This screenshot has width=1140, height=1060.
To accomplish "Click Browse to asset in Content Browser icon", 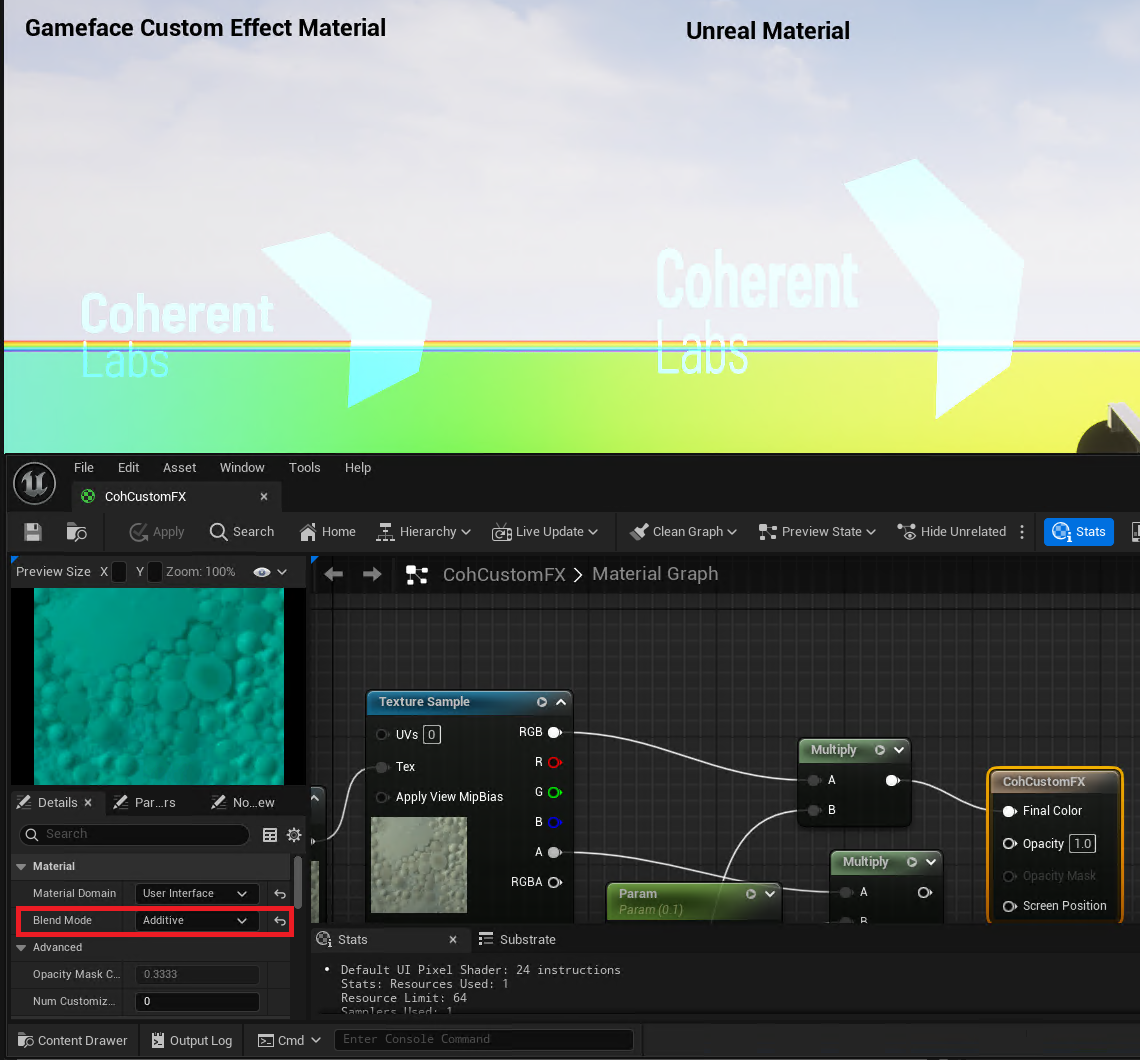I will pos(77,532).
